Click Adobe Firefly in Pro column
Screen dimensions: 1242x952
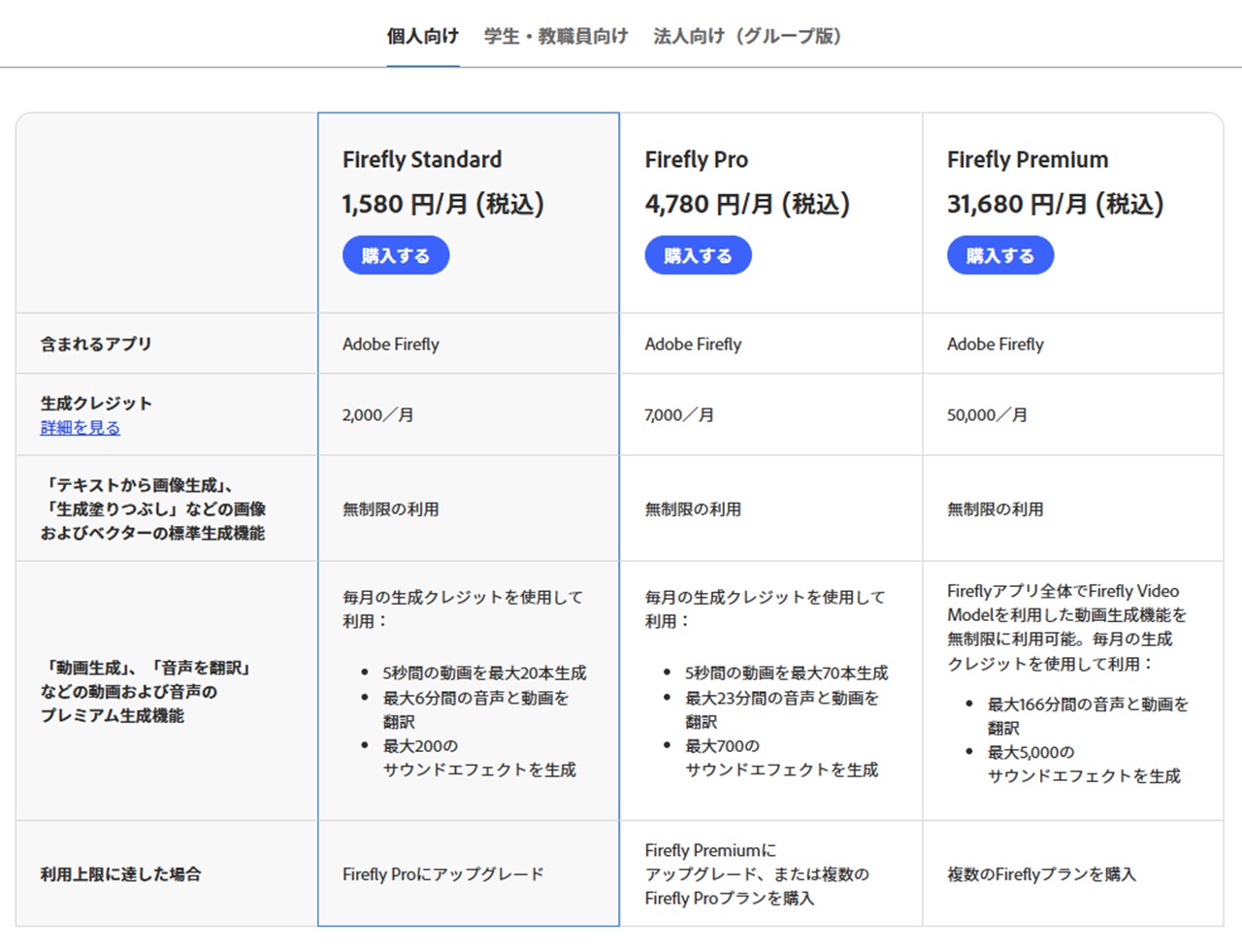(x=693, y=344)
